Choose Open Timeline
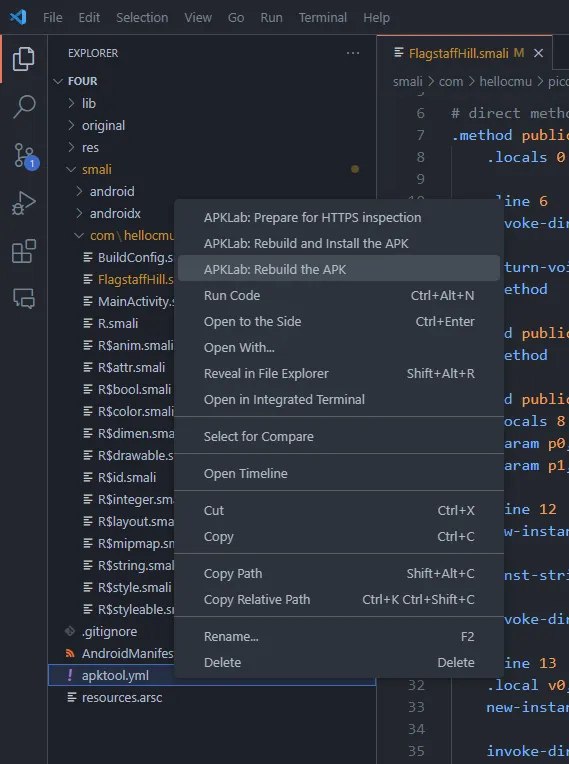This screenshot has height=764, width=569. click(339, 473)
